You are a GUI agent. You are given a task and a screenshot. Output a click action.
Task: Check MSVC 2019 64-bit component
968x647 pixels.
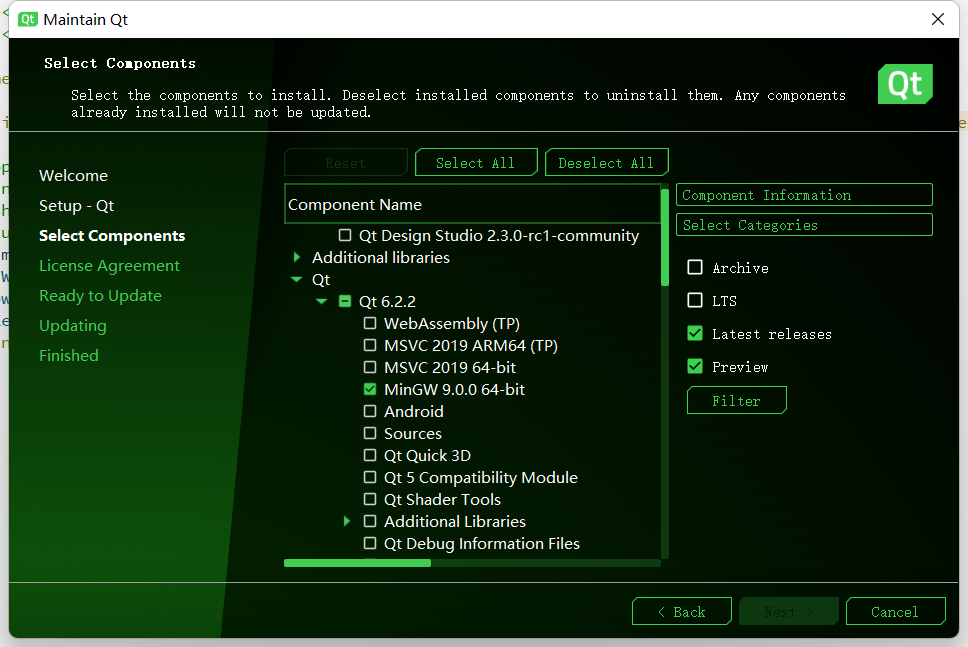pos(370,367)
